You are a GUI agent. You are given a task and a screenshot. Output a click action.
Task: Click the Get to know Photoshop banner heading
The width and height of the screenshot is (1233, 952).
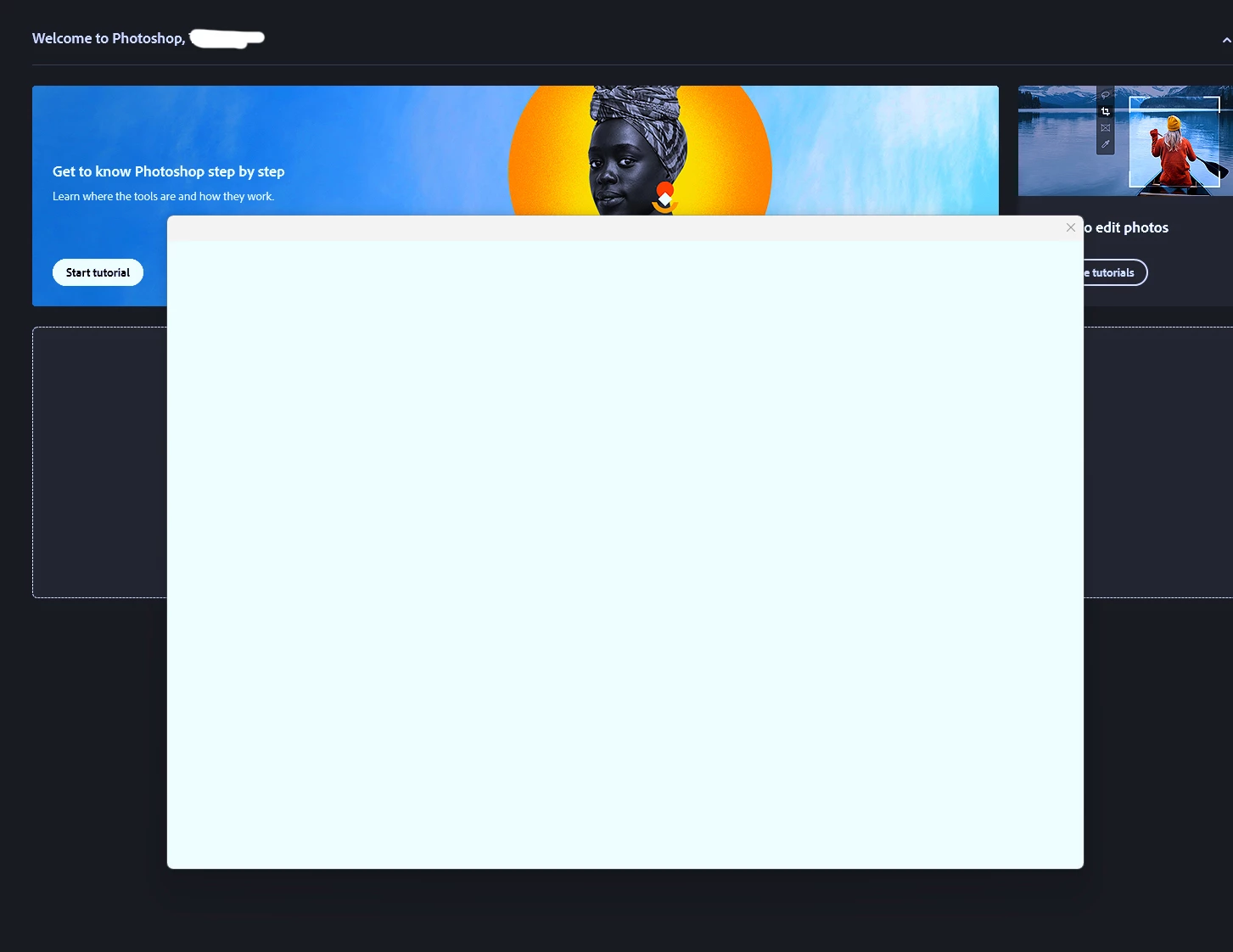point(169,171)
